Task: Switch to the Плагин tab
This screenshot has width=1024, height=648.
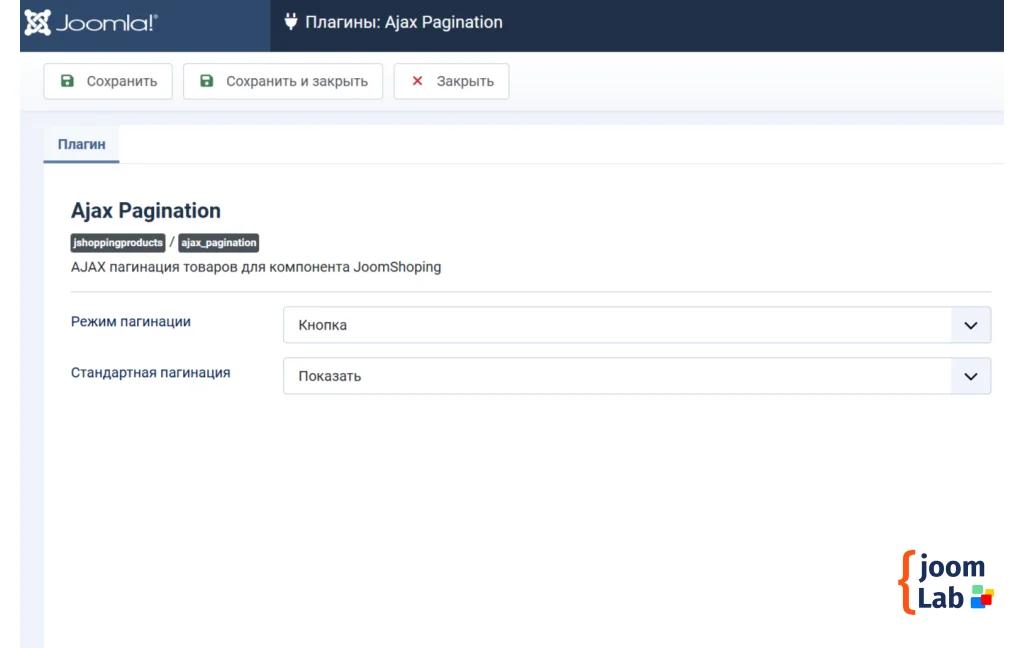Action: coord(82,144)
